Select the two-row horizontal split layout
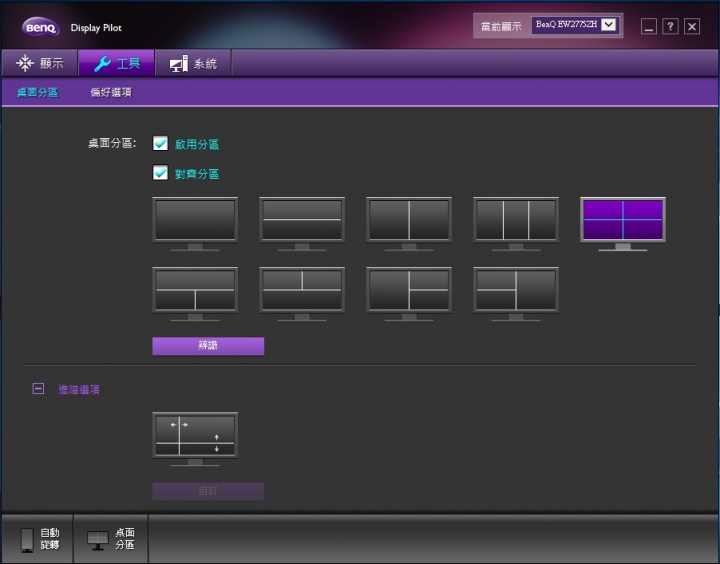This screenshot has width=720, height=564. click(302, 224)
